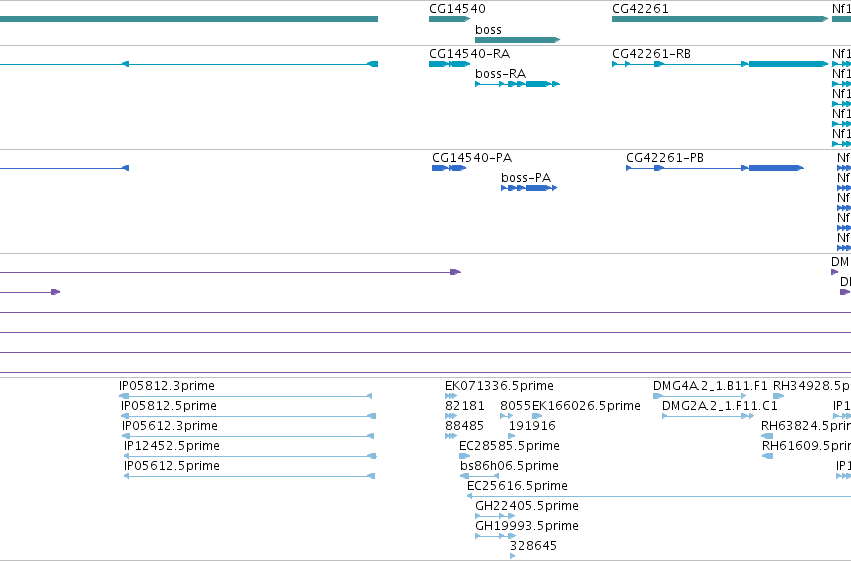
Task: Select the DMG2A.2_1.F11.C1 label
Action: pos(720,406)
